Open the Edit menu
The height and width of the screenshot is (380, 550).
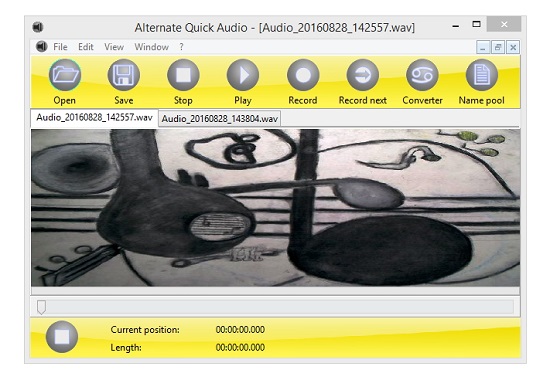point(86,47)
